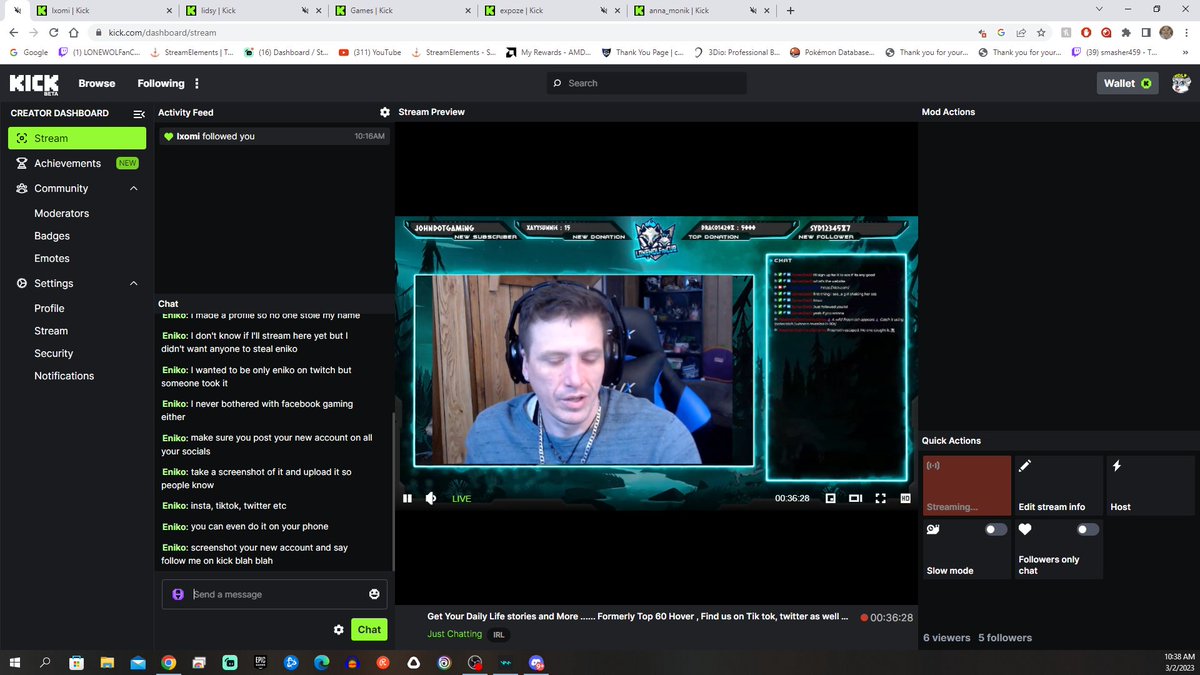Viewport: 1200px width, 675px height.
Task: Click Browse in top navigation
Action: pos(97,83)
